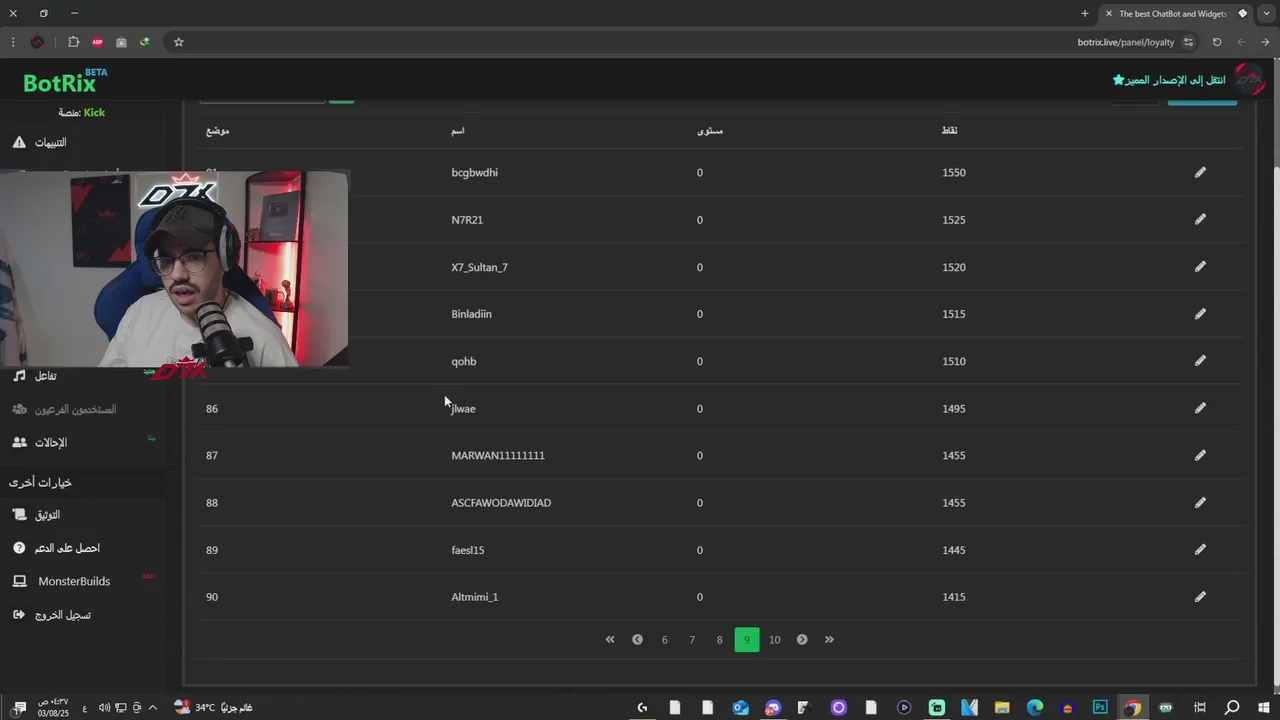Viewport: 1280px width, 720px height.
Task: Open Microsoft Edge from taskbar
Action: [x=1035, y=707]
